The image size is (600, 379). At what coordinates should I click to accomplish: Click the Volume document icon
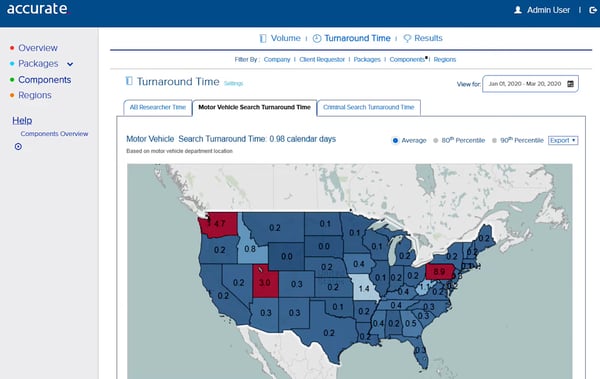(263, 38)
